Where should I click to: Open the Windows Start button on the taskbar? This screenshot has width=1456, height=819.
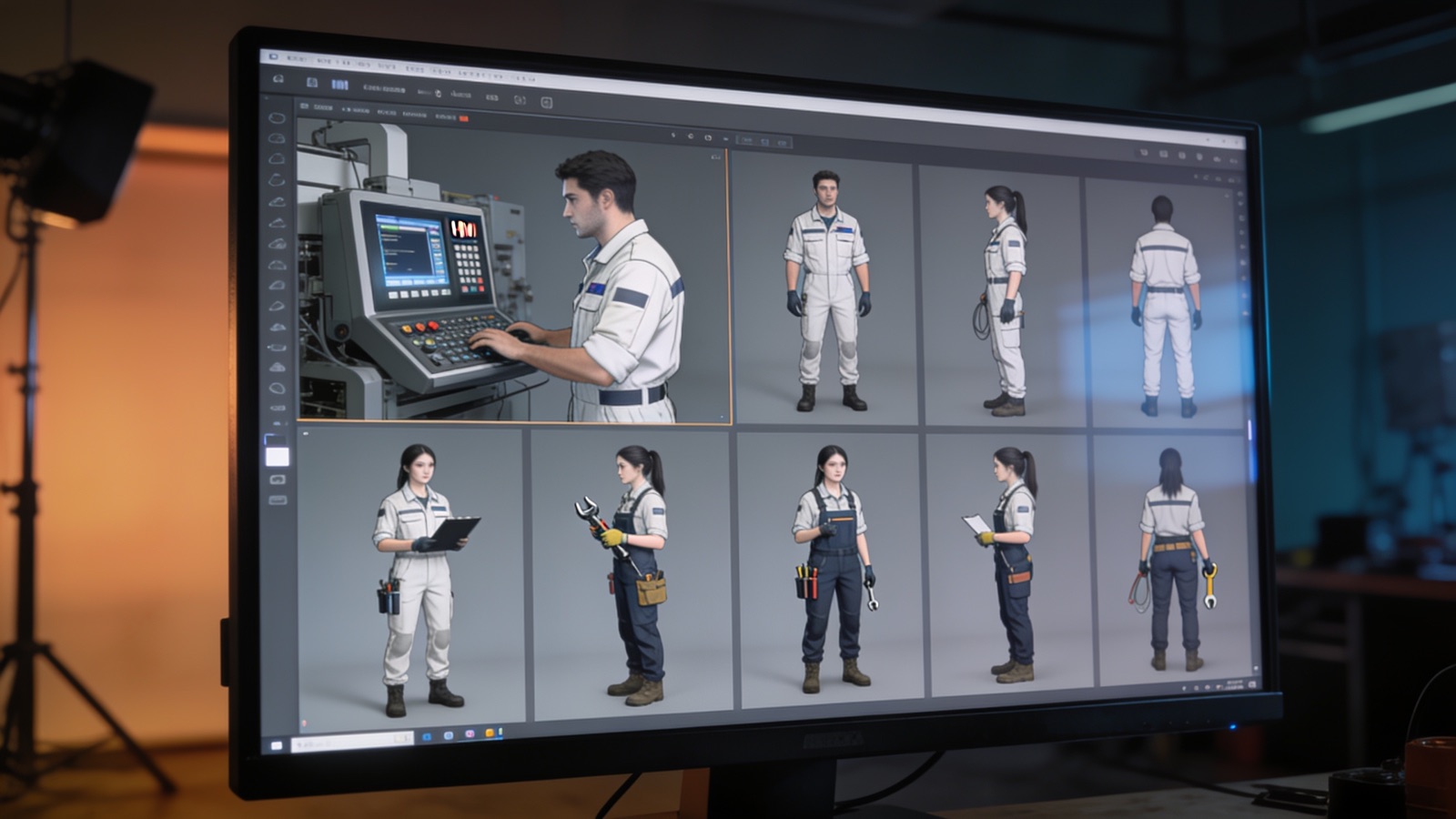(278, 746)
